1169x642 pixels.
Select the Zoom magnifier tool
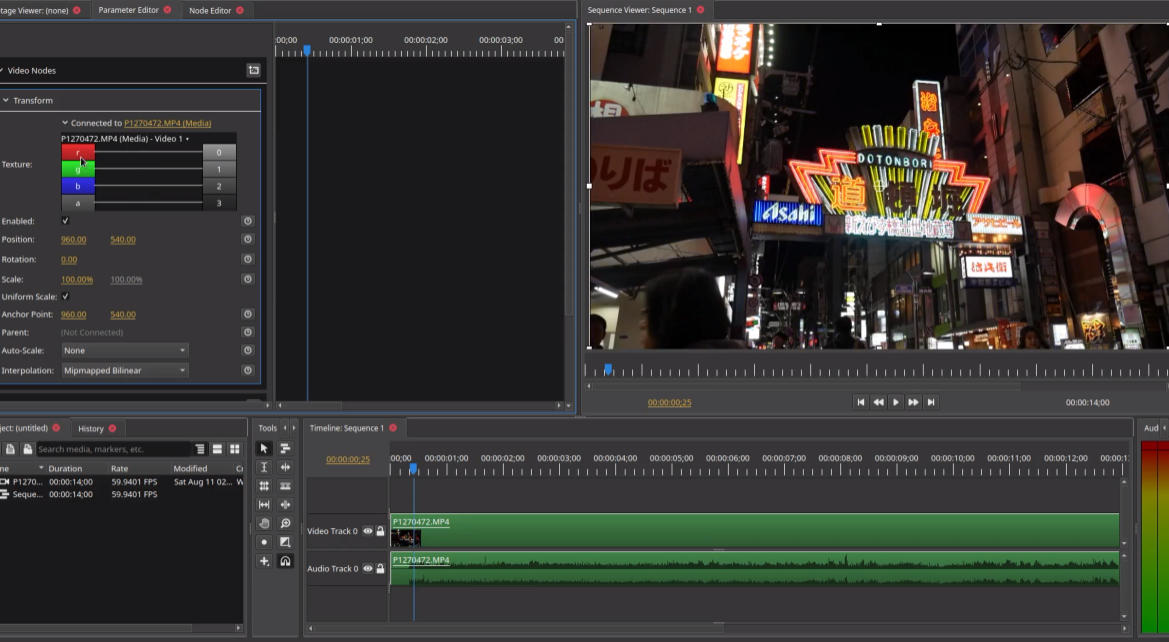point(285,523)
